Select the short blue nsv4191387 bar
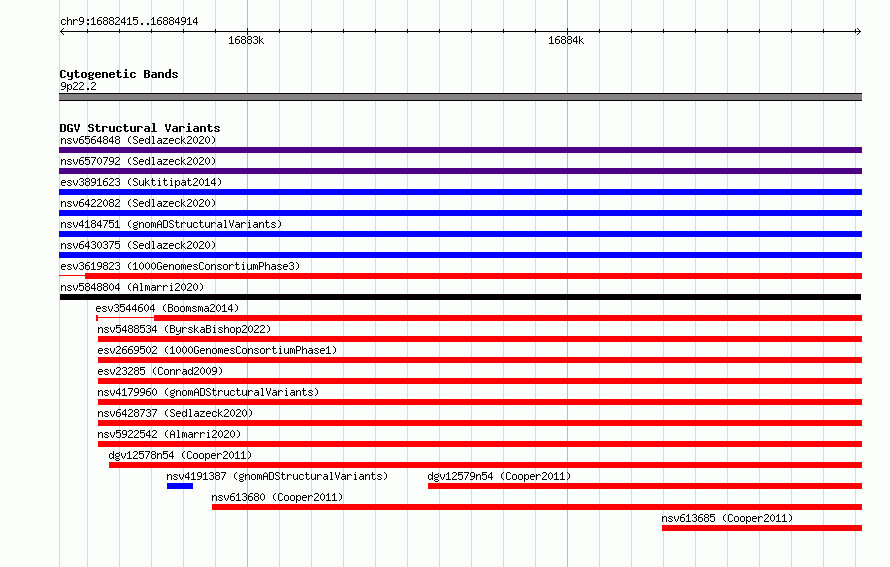 click(x=180, y=486)
